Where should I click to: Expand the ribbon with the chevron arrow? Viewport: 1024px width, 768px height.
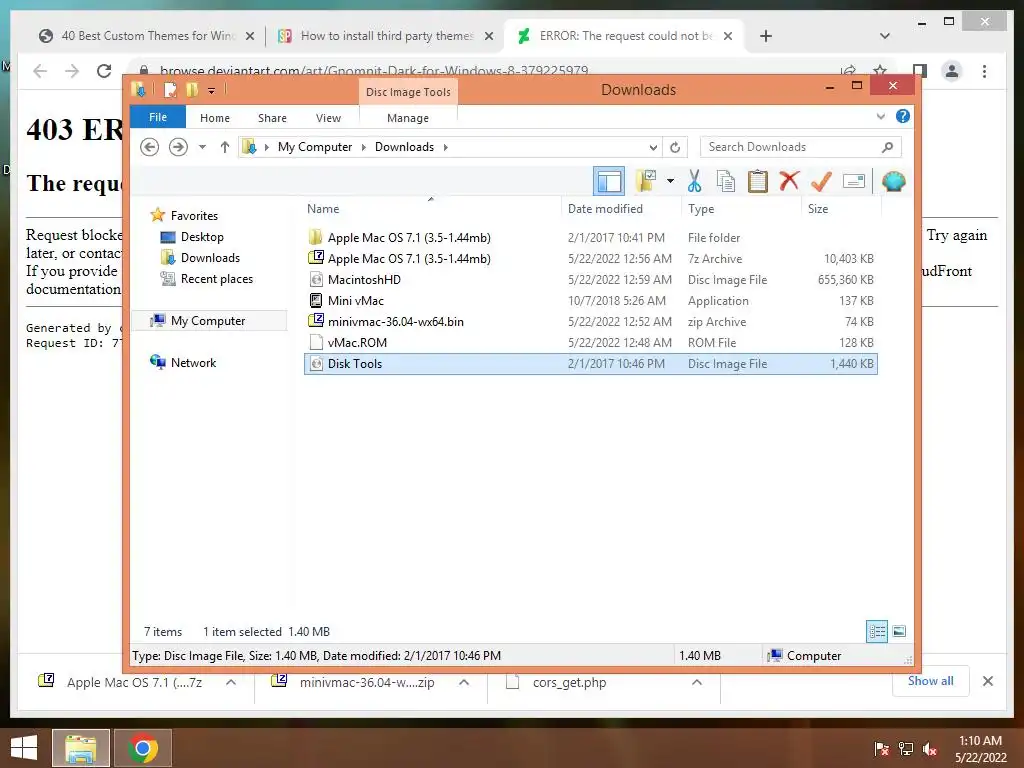pos(880,117)
